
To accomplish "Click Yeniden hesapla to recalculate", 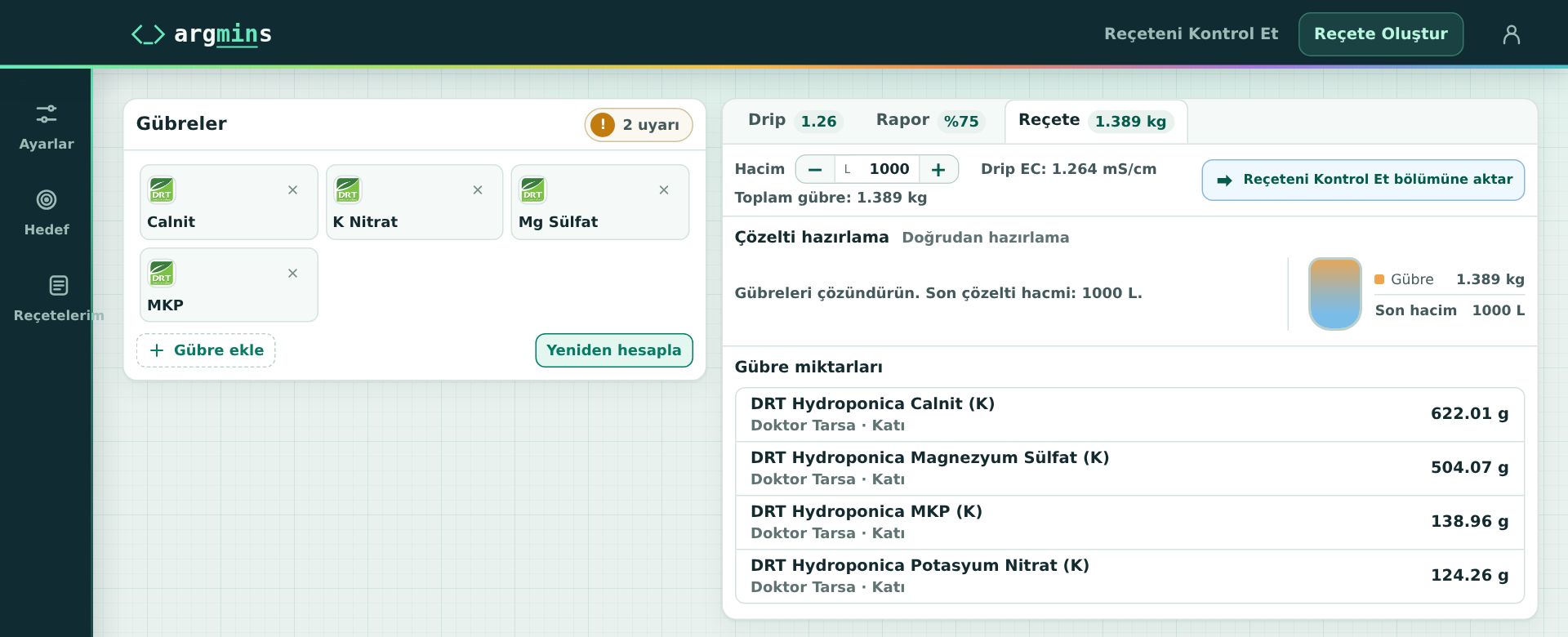I will (614, 350).
